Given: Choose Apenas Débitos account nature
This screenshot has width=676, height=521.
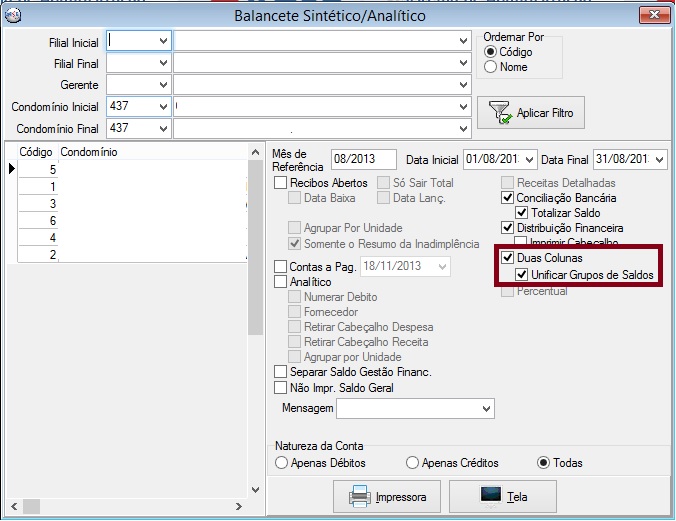Looking at the screenshot, I should pyautogui.click(x=282, y=463).
